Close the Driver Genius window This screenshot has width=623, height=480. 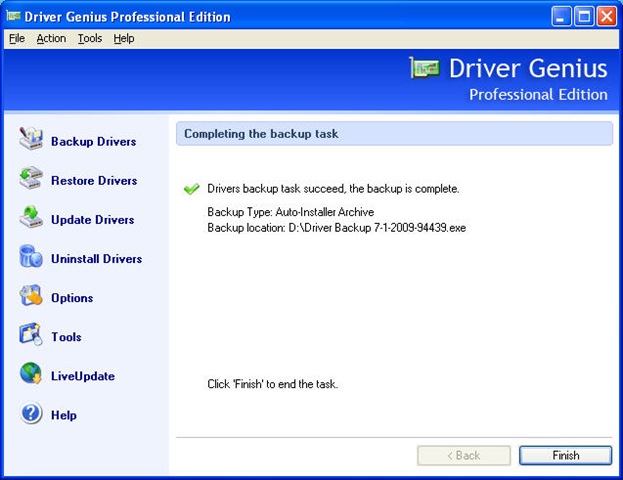[x=607, y=17]
